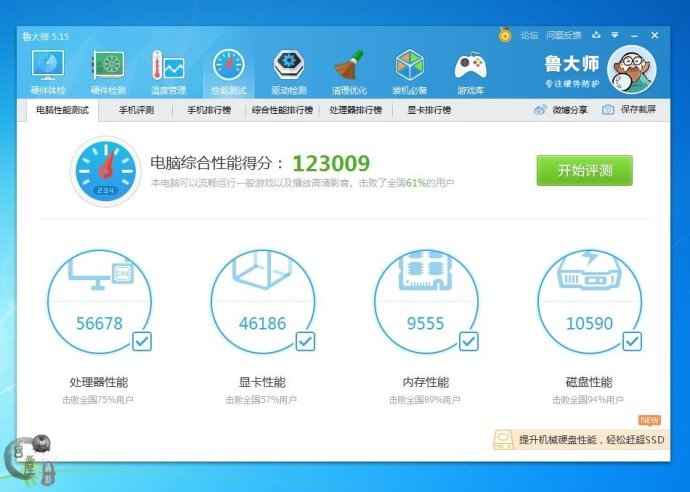
Task: Open the title bar dropdown menu arrow
Action: [x=615, y=35]
